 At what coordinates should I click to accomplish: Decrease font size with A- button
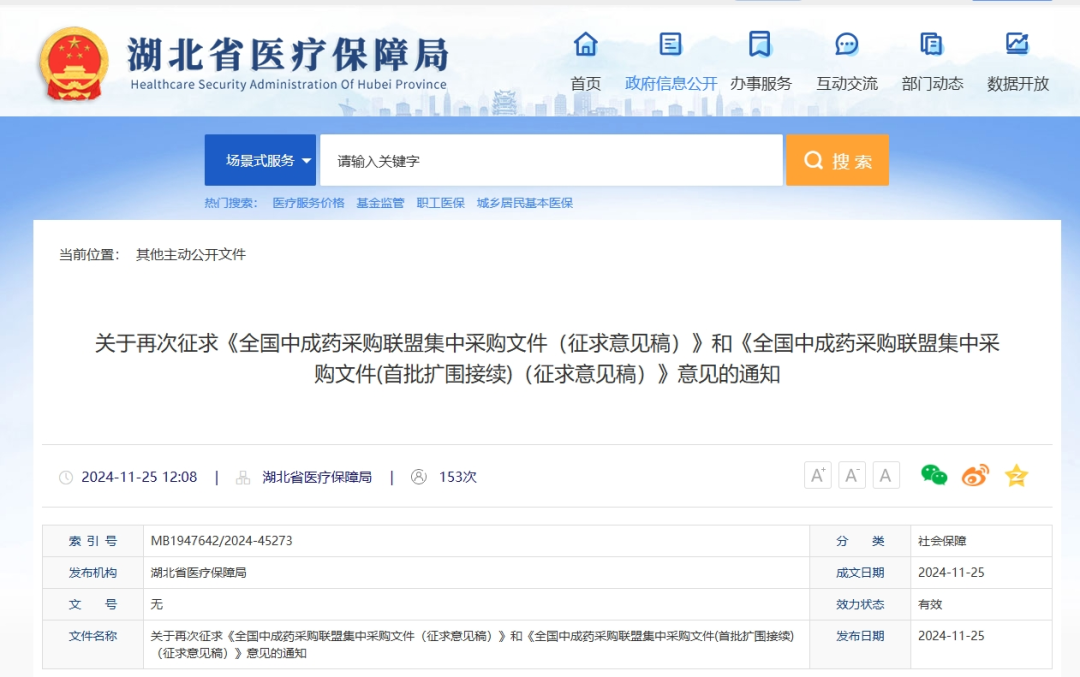(x=852, y=476)
